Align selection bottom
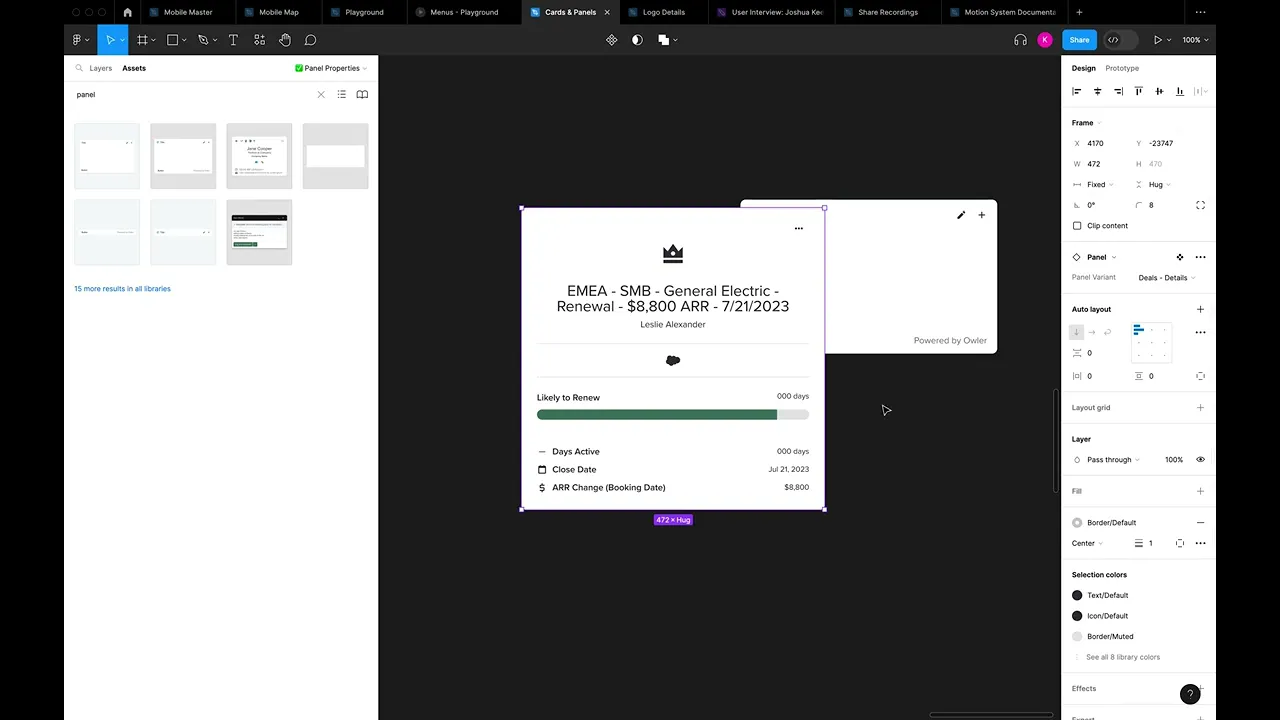This screenshot has width=1280, height=720. [x=1180, y=91]
